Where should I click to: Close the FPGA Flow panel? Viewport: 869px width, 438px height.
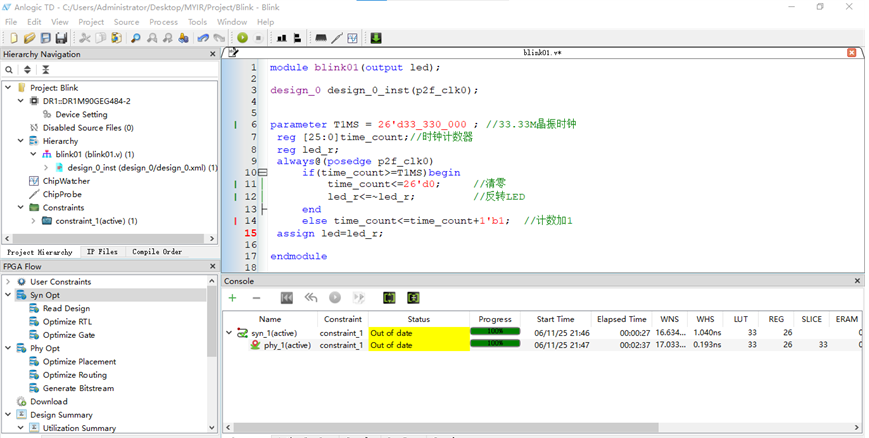tap(212, 267)
